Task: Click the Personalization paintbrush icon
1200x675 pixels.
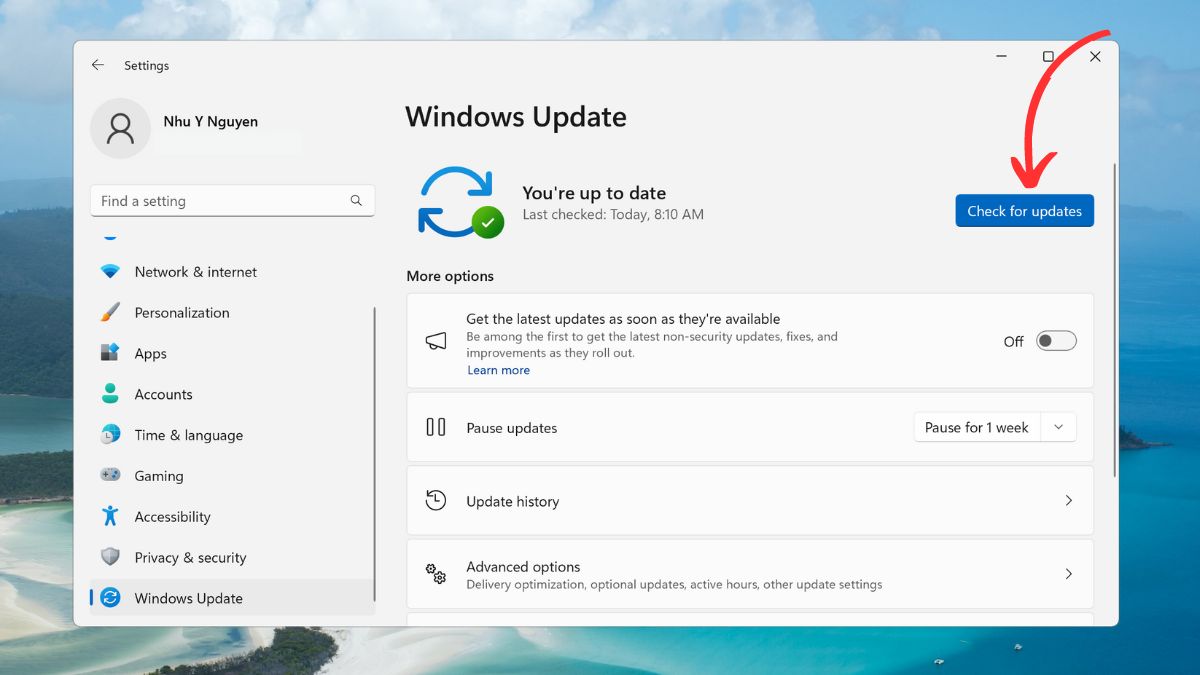Action: [110, 312]
